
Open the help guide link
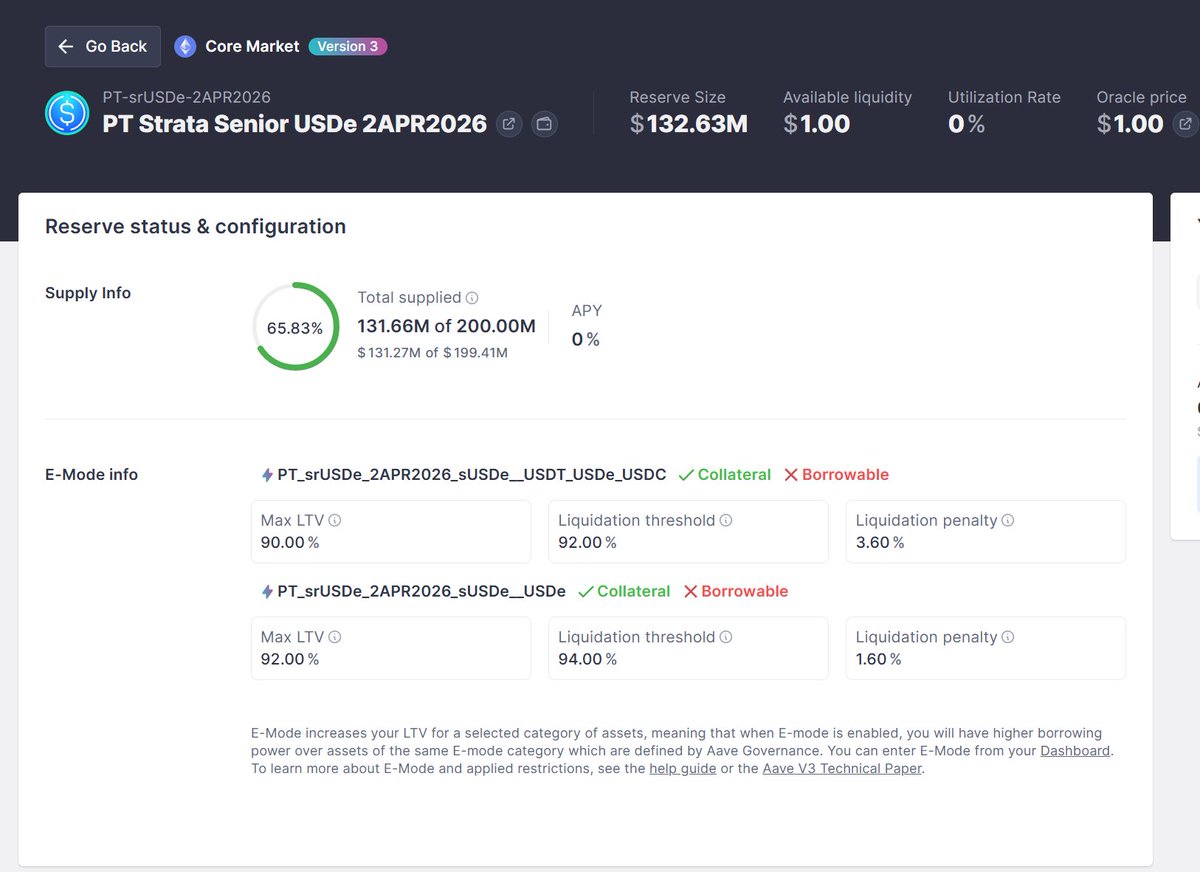coord(683,769)
